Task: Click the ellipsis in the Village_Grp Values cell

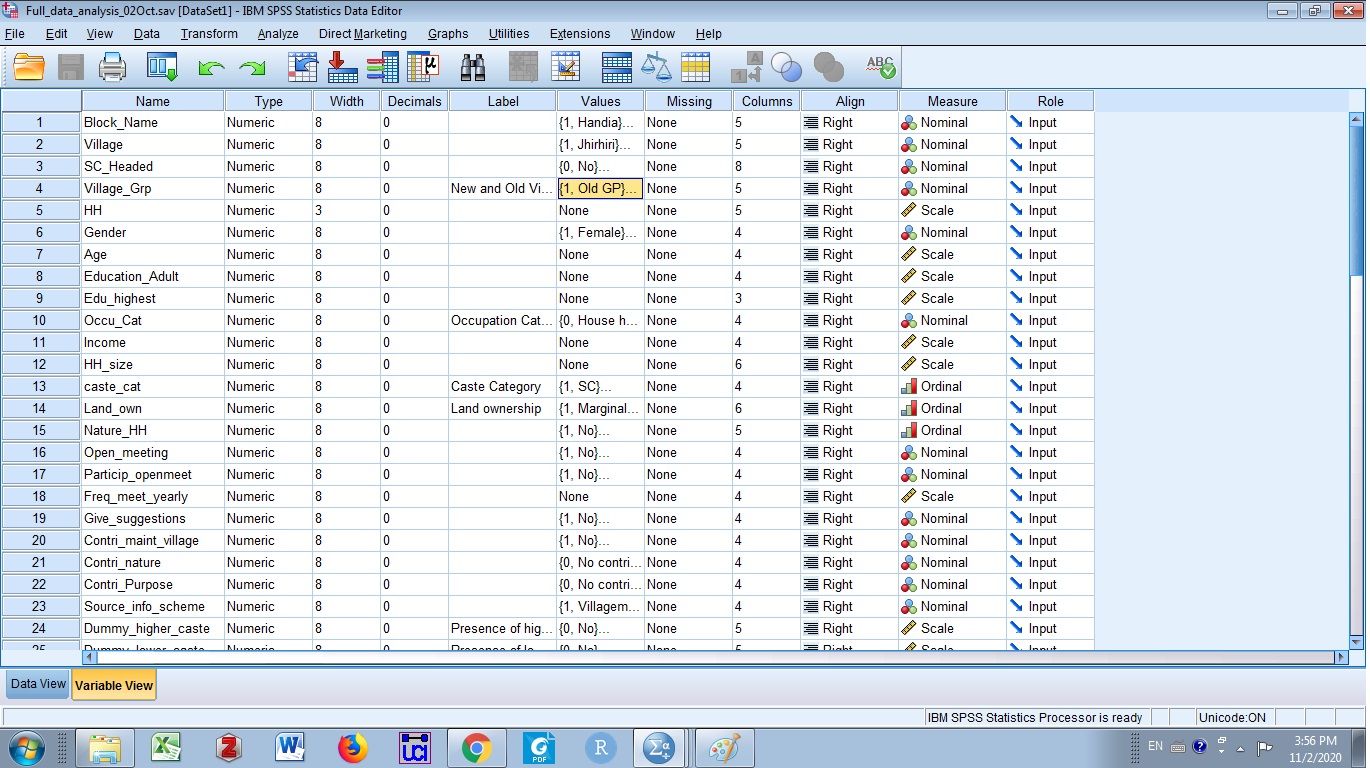Action: (x=635, y=188)
